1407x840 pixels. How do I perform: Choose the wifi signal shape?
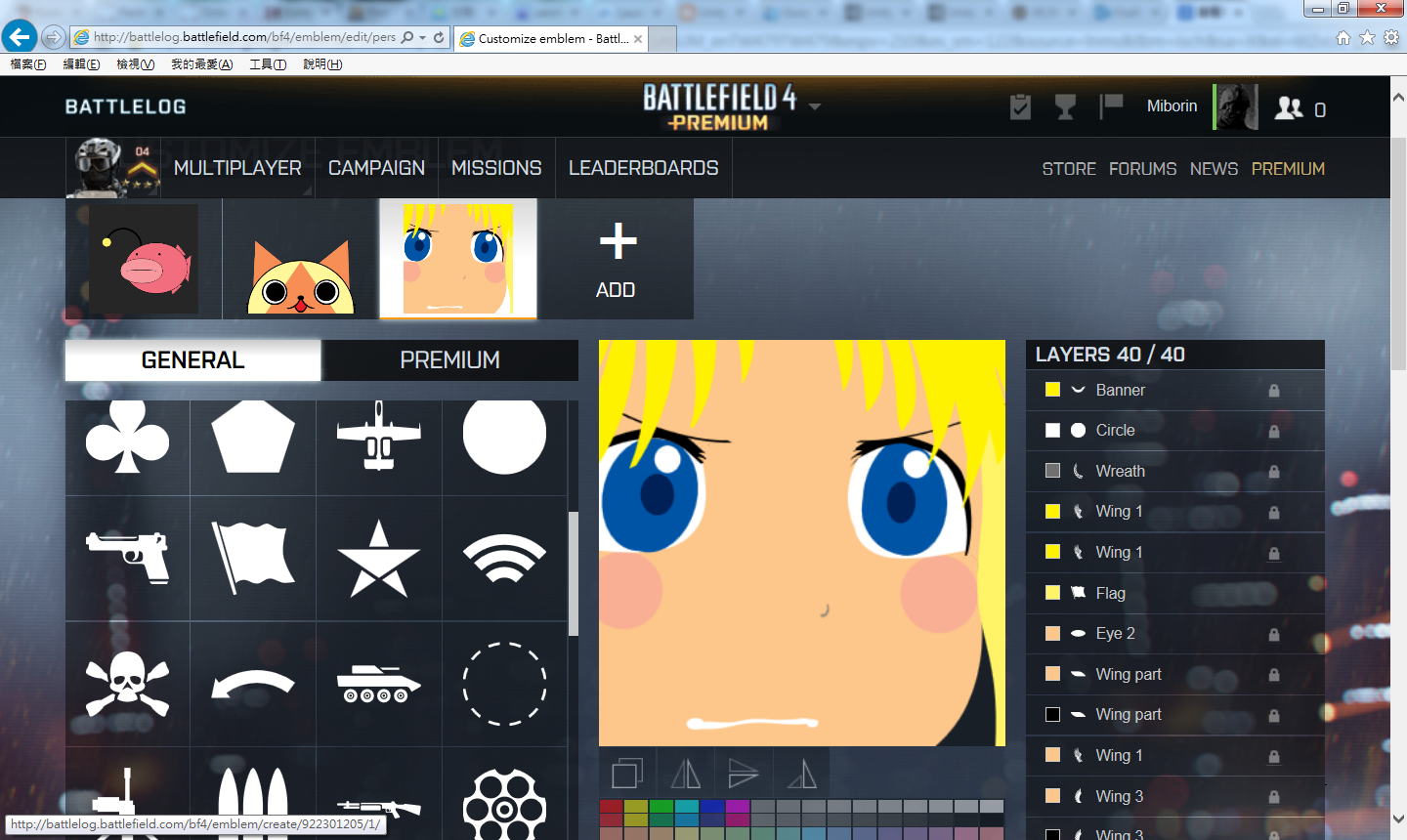(504, 558)
